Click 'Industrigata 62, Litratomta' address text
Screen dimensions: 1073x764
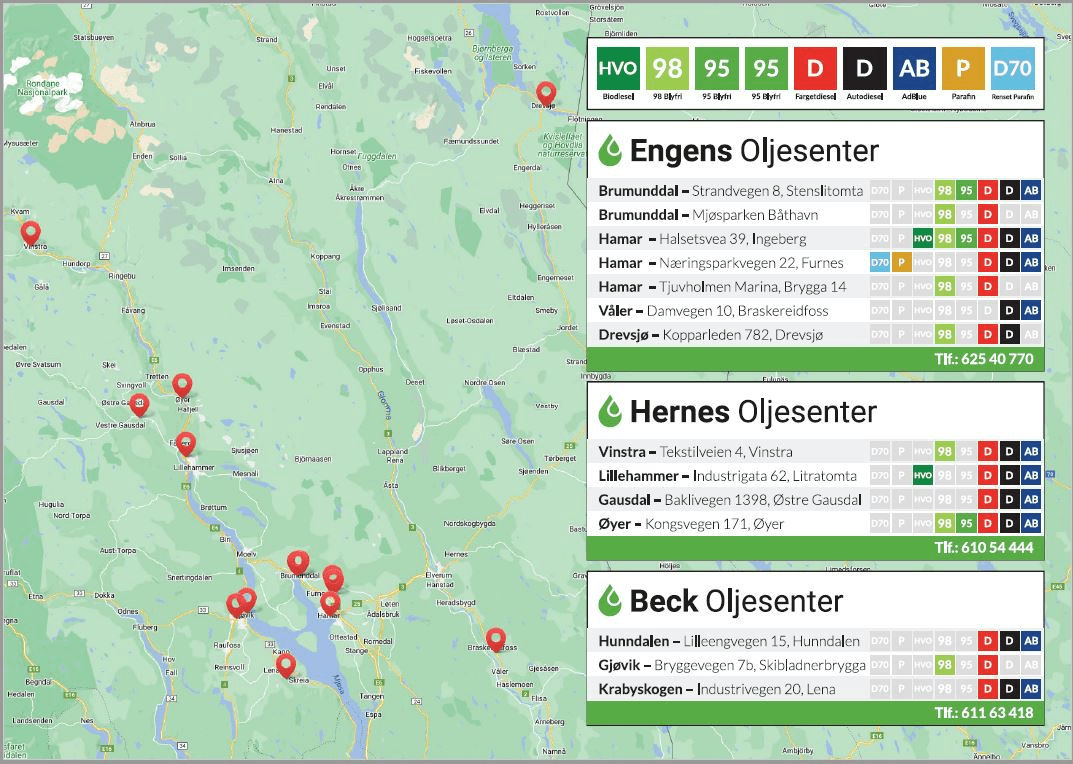(775, 476)
